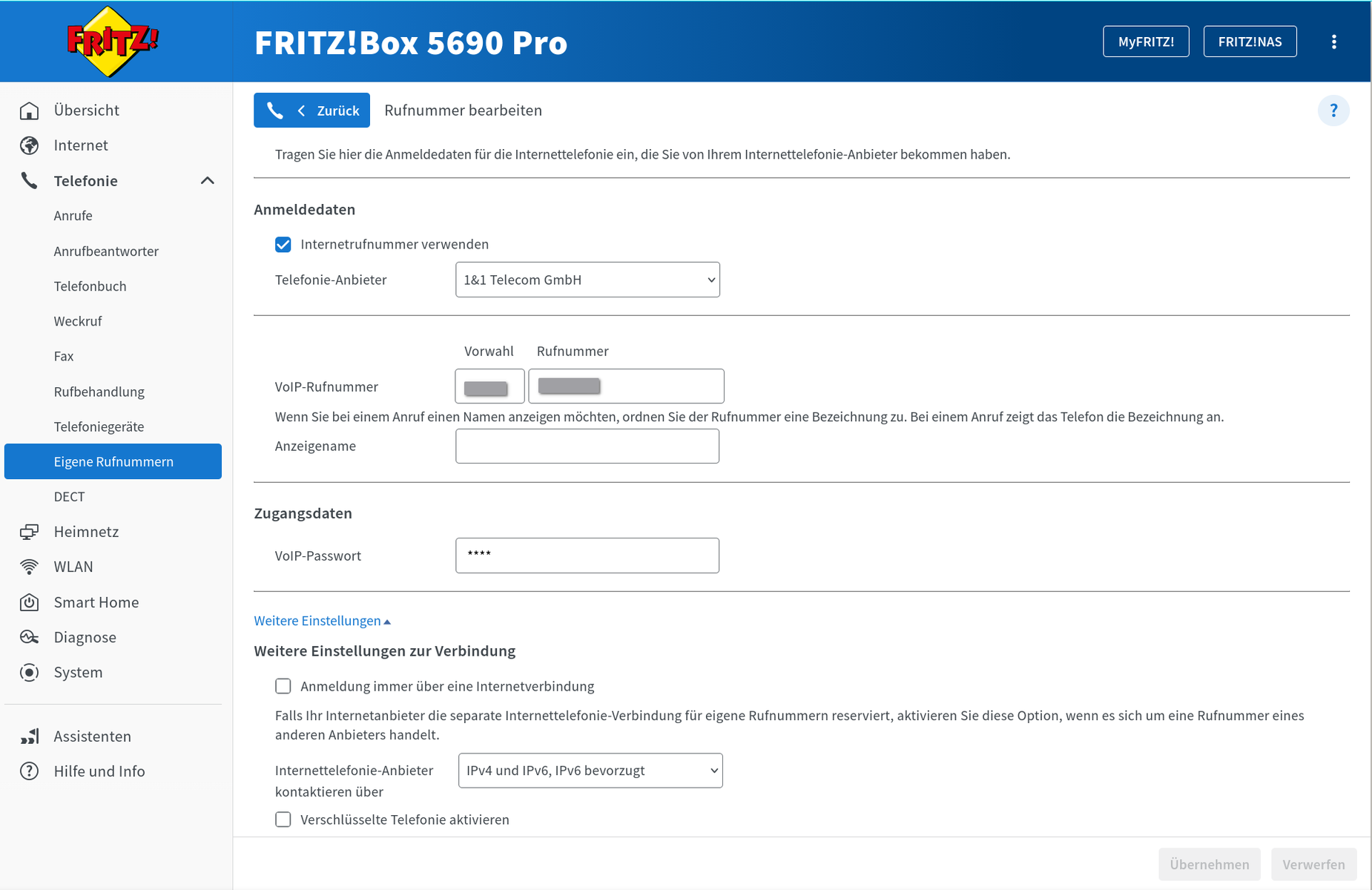The height and width of the screenshot is (890, 1372).
Task: Click the System icon
Action: (x=29, y=673)
